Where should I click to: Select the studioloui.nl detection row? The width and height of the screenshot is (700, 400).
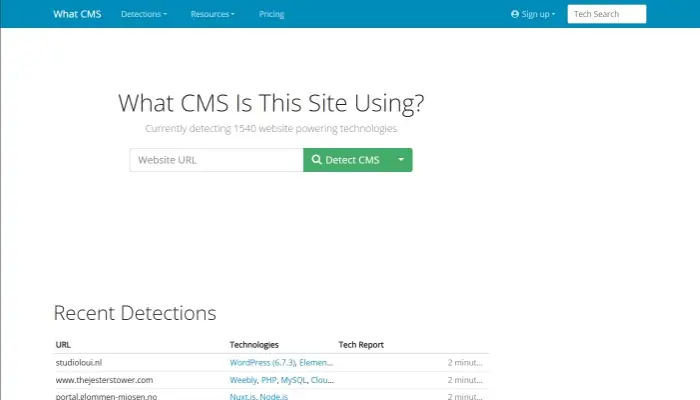tap(81, 362)
